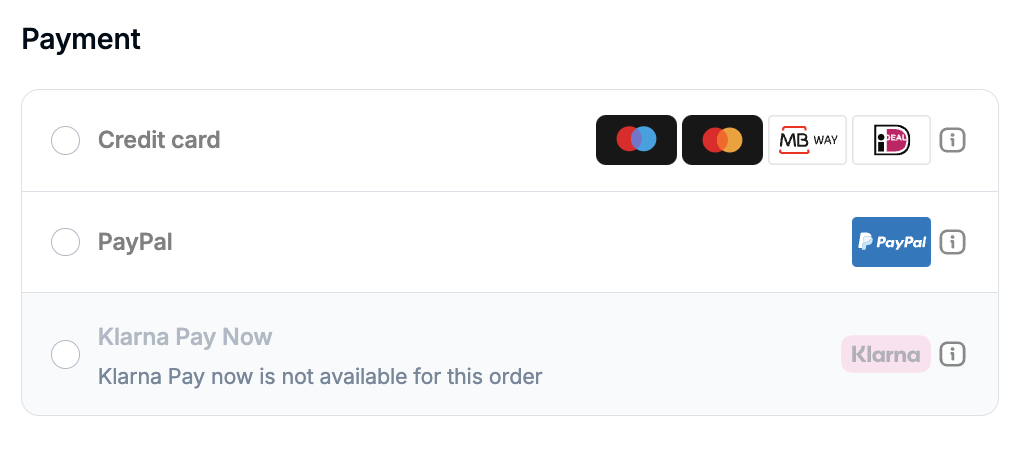
Task: Click the Klarna not available message
Action: 320,377
